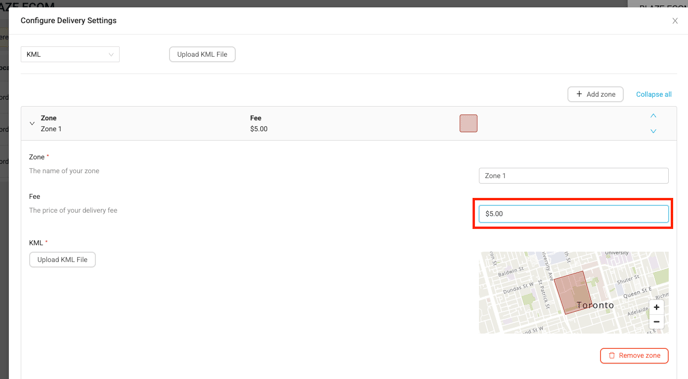The width and height of the screenshot is (688, 379).
Task: Click the top Upload KML File button
Action: pos(202,54)
